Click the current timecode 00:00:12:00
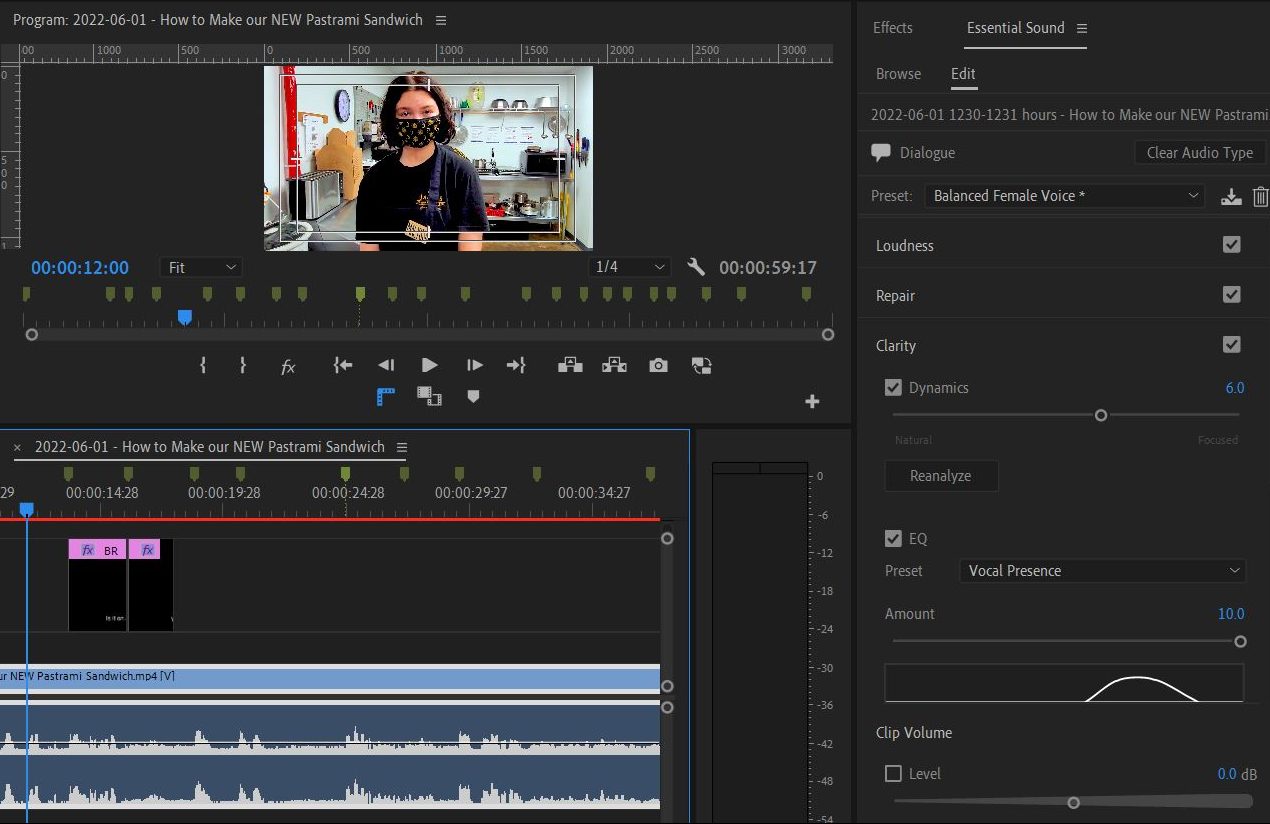 click(80, 268)
